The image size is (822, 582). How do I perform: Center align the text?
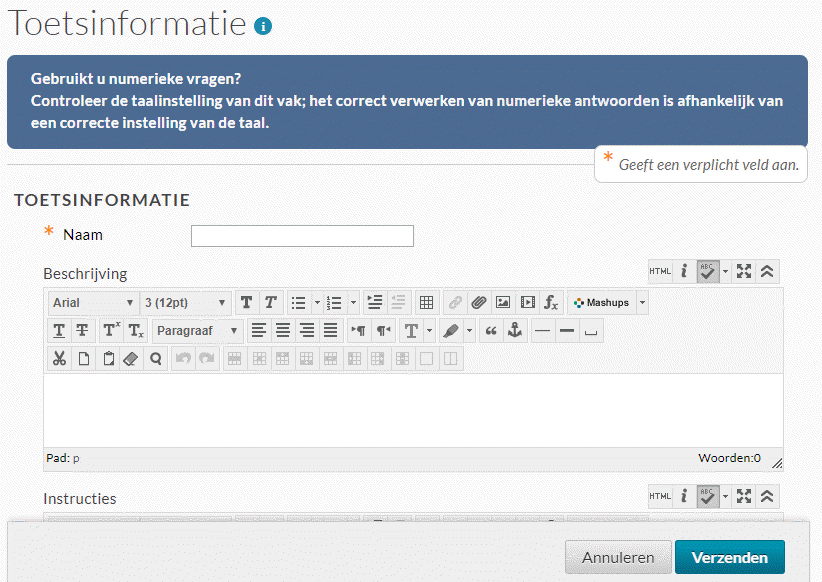pyautogui.click(x=283, y=331)
